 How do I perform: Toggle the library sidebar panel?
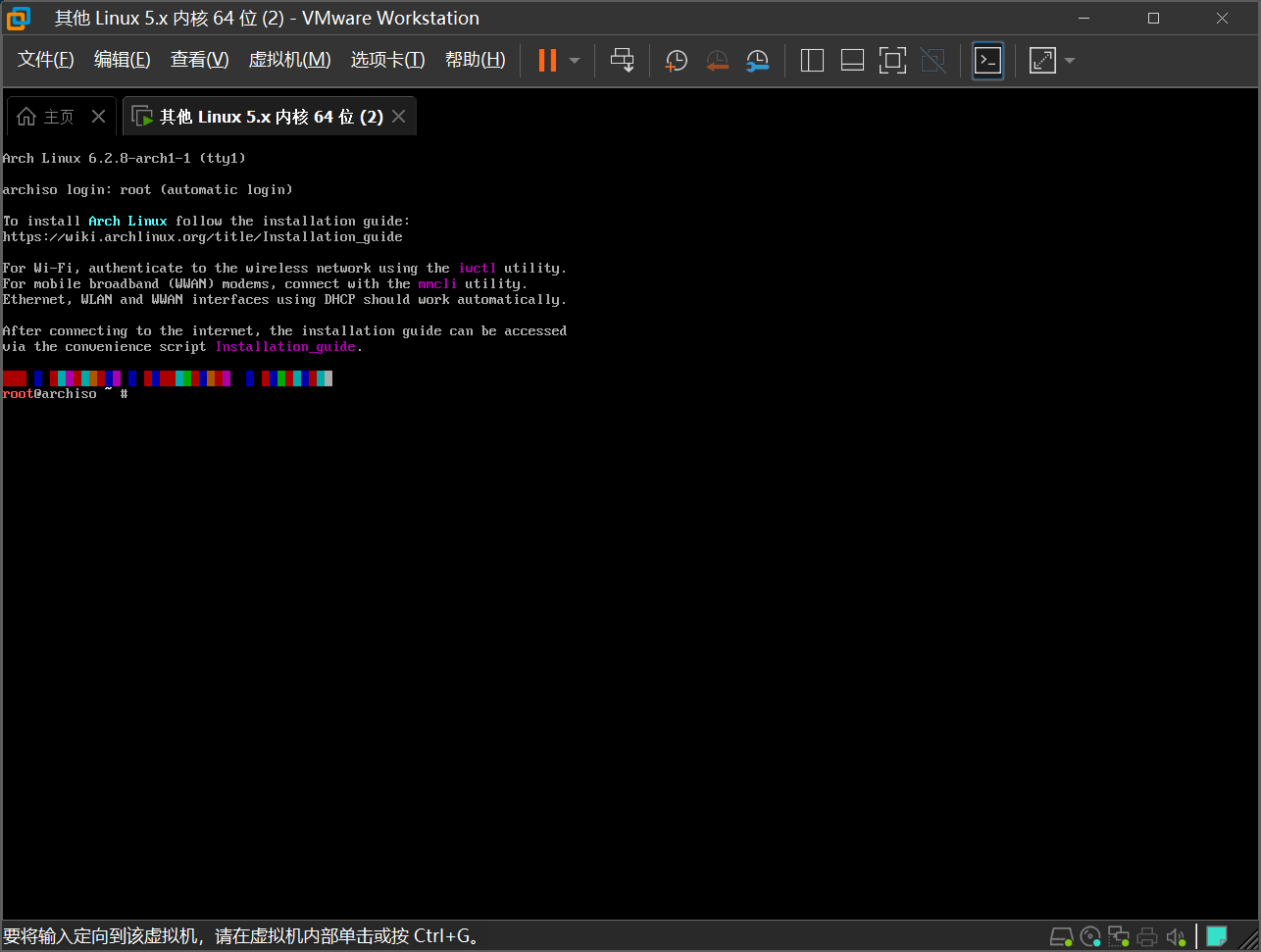[x=812, y=61]
